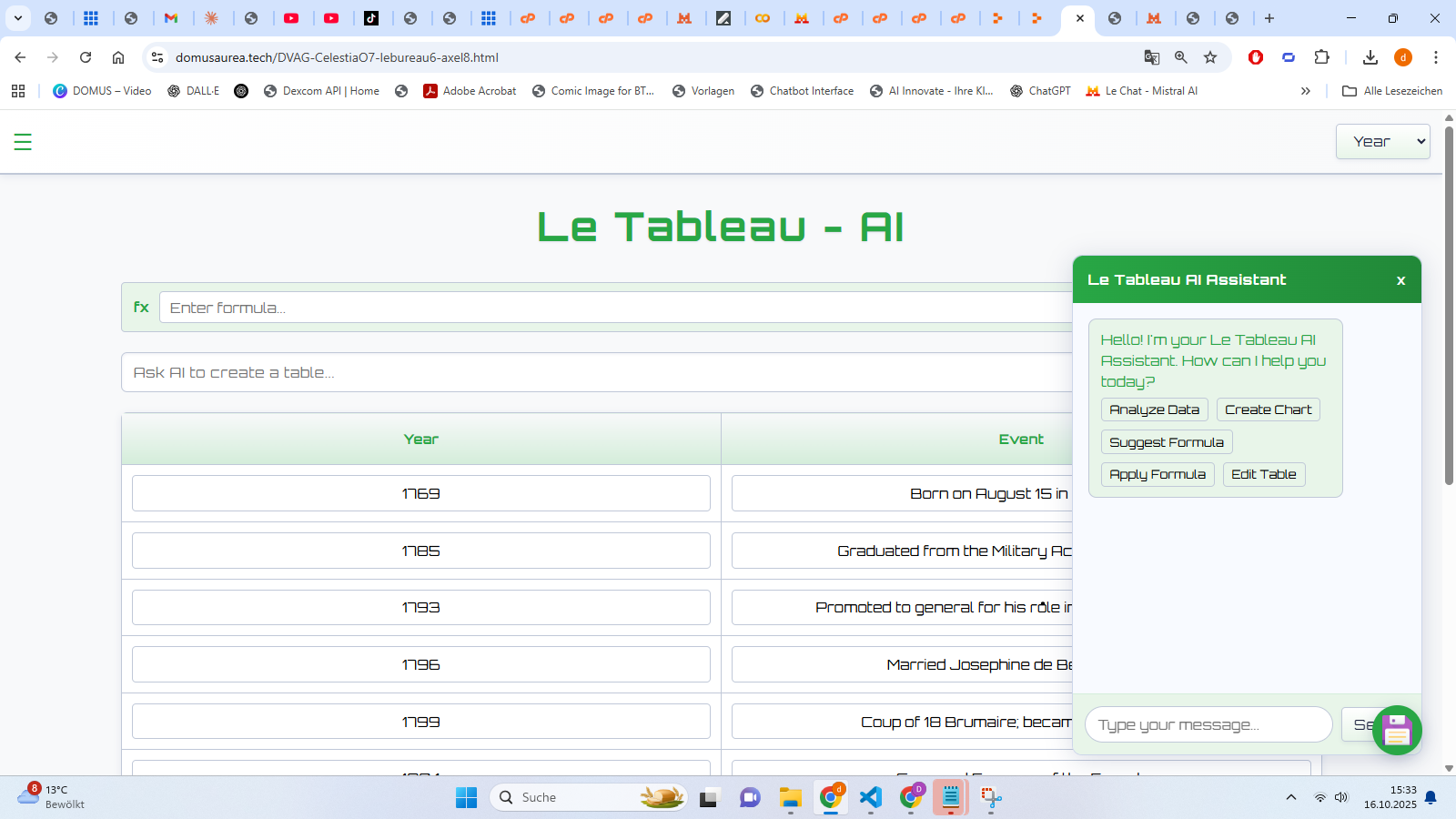Launch Visual Studio Code from the taskbar
This screenshot has width=1456, height=819.
coord(871,797)
